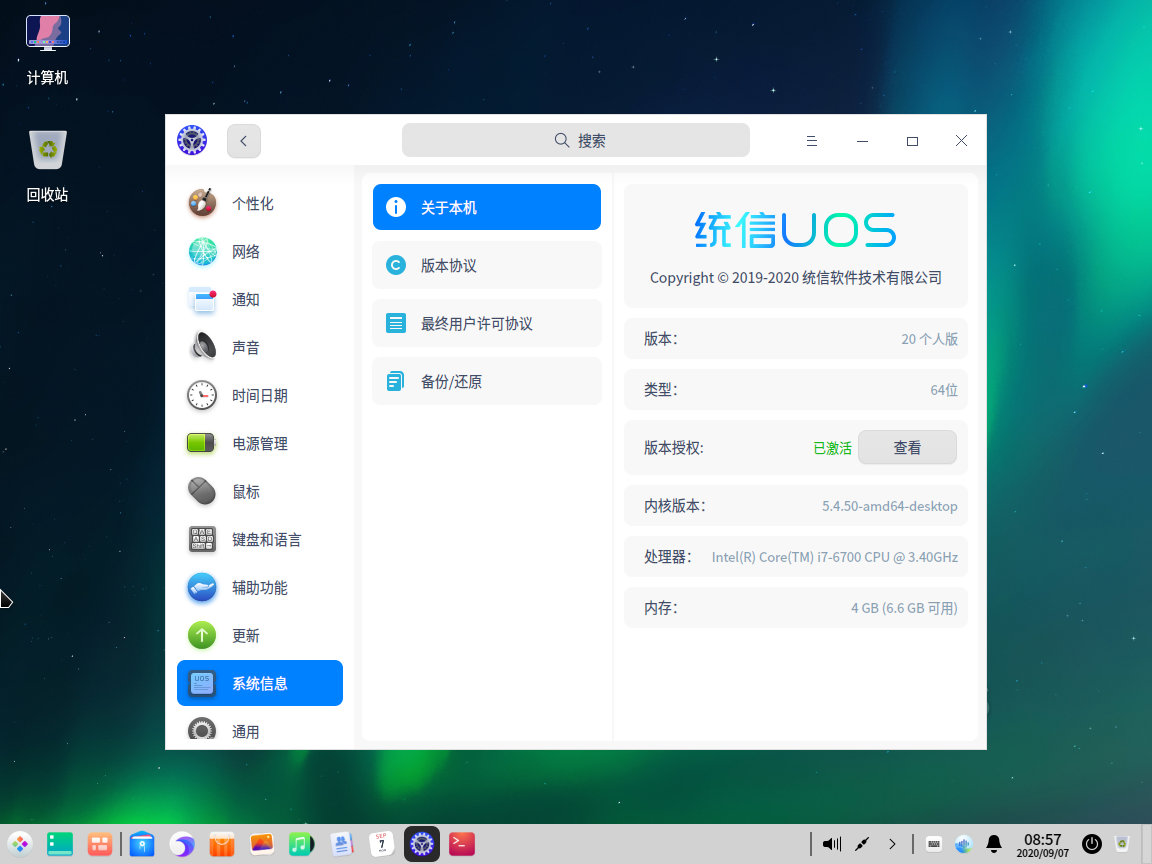Click the kernel version 5.4.50-amd64-desktop
1152x864 pixels.
889,506
